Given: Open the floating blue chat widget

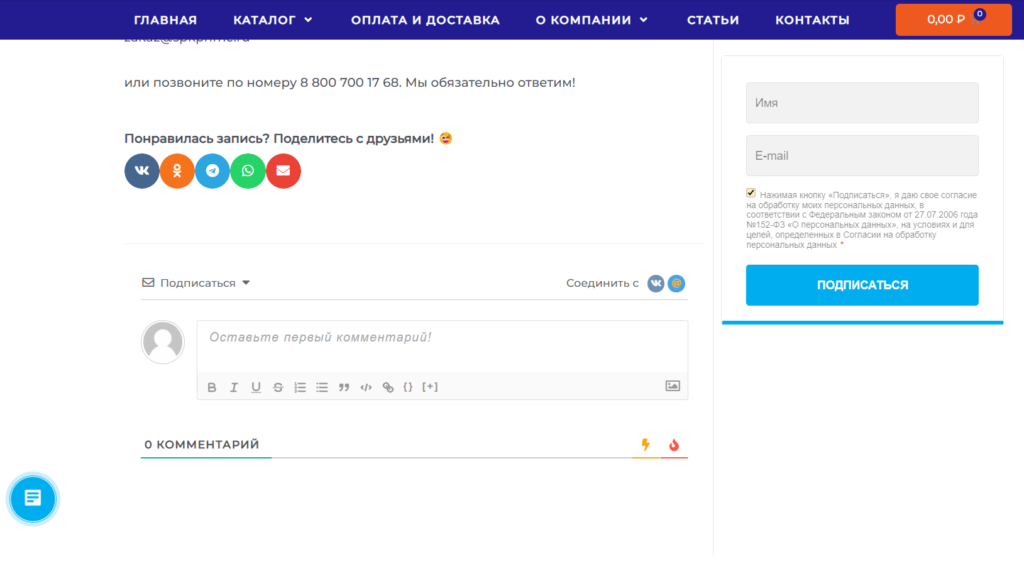Looking at the screenshot, I should click(x=33, y=499).
